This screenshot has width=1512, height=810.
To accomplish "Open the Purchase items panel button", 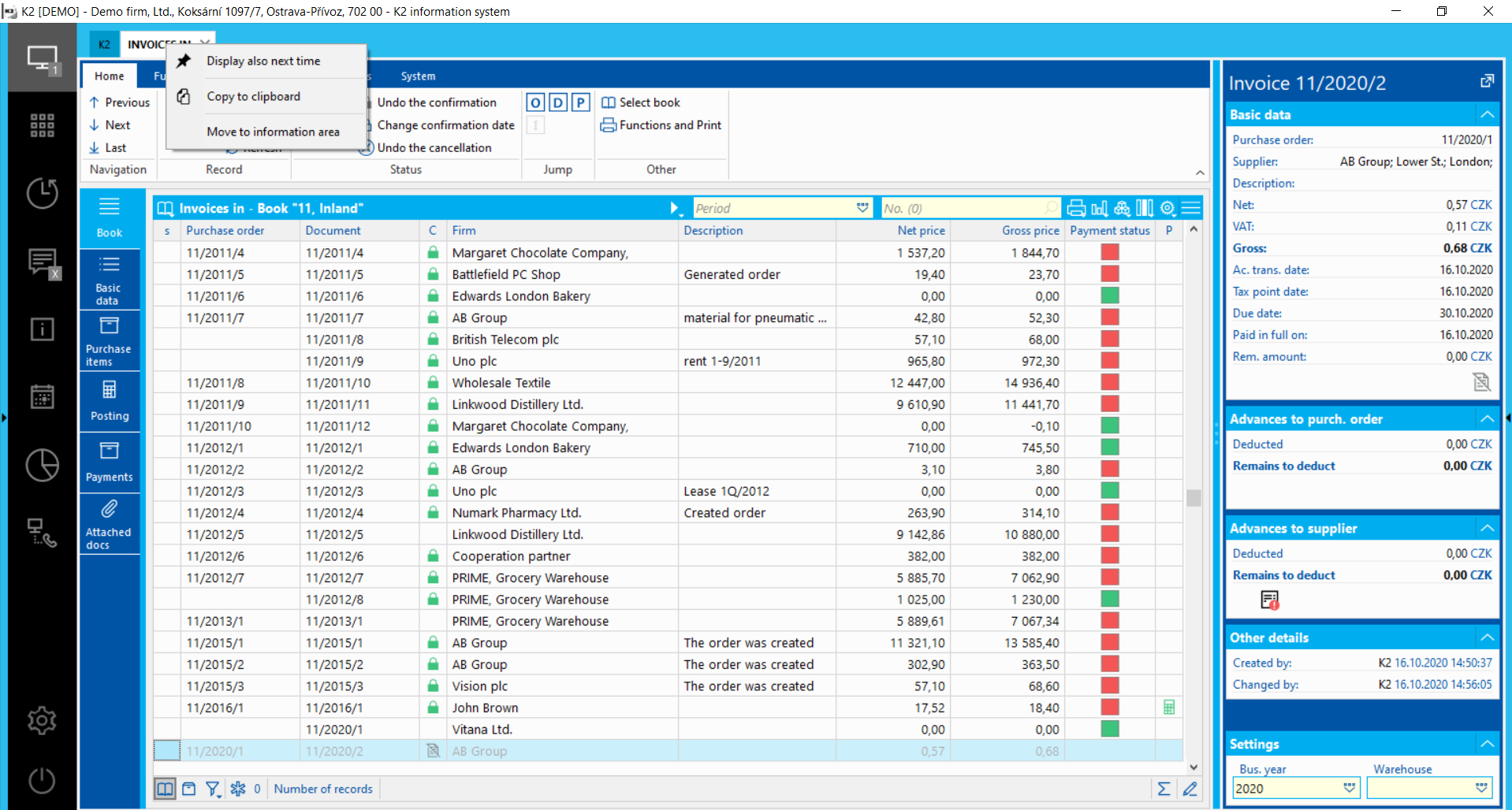I will click(110, 341).
